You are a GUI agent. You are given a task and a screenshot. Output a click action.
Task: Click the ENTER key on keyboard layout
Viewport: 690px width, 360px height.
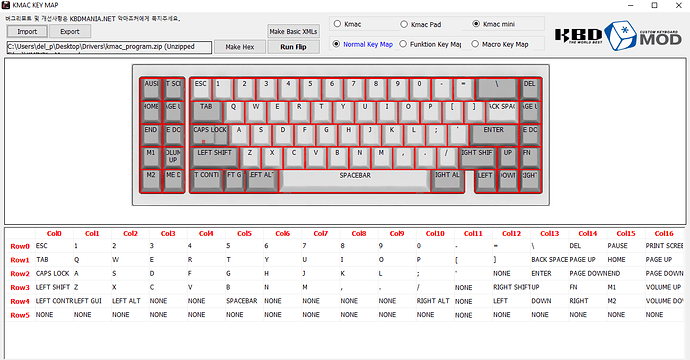pos(493,134)
